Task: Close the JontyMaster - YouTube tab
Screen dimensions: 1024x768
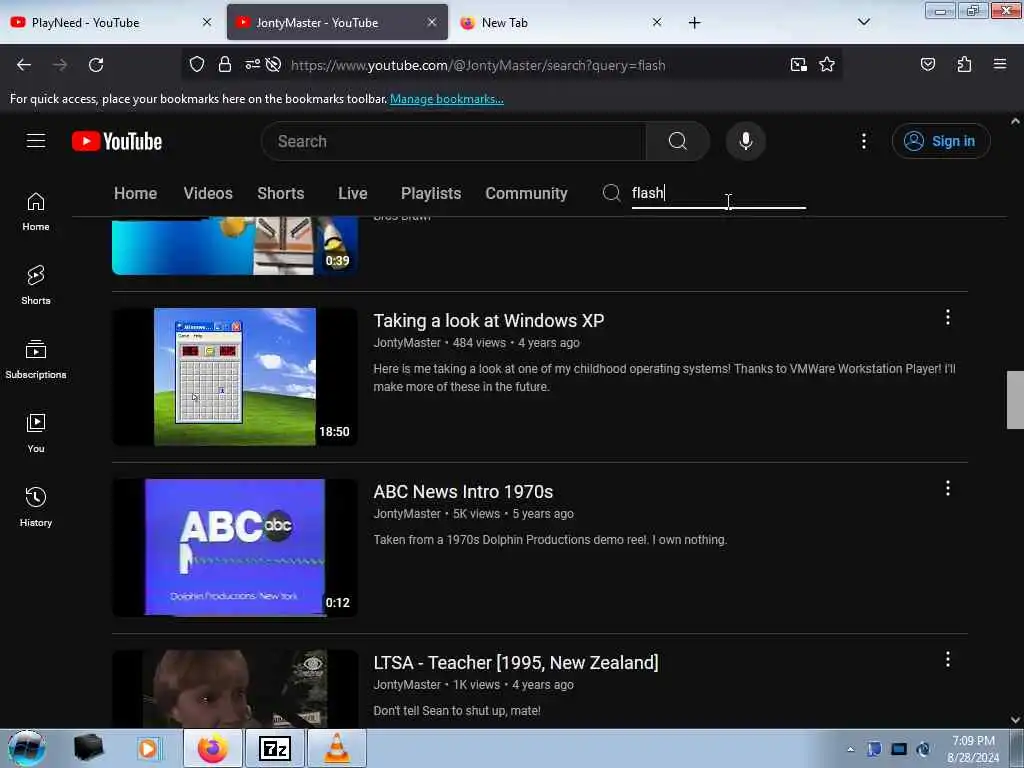Action: (x=432, y=23)
